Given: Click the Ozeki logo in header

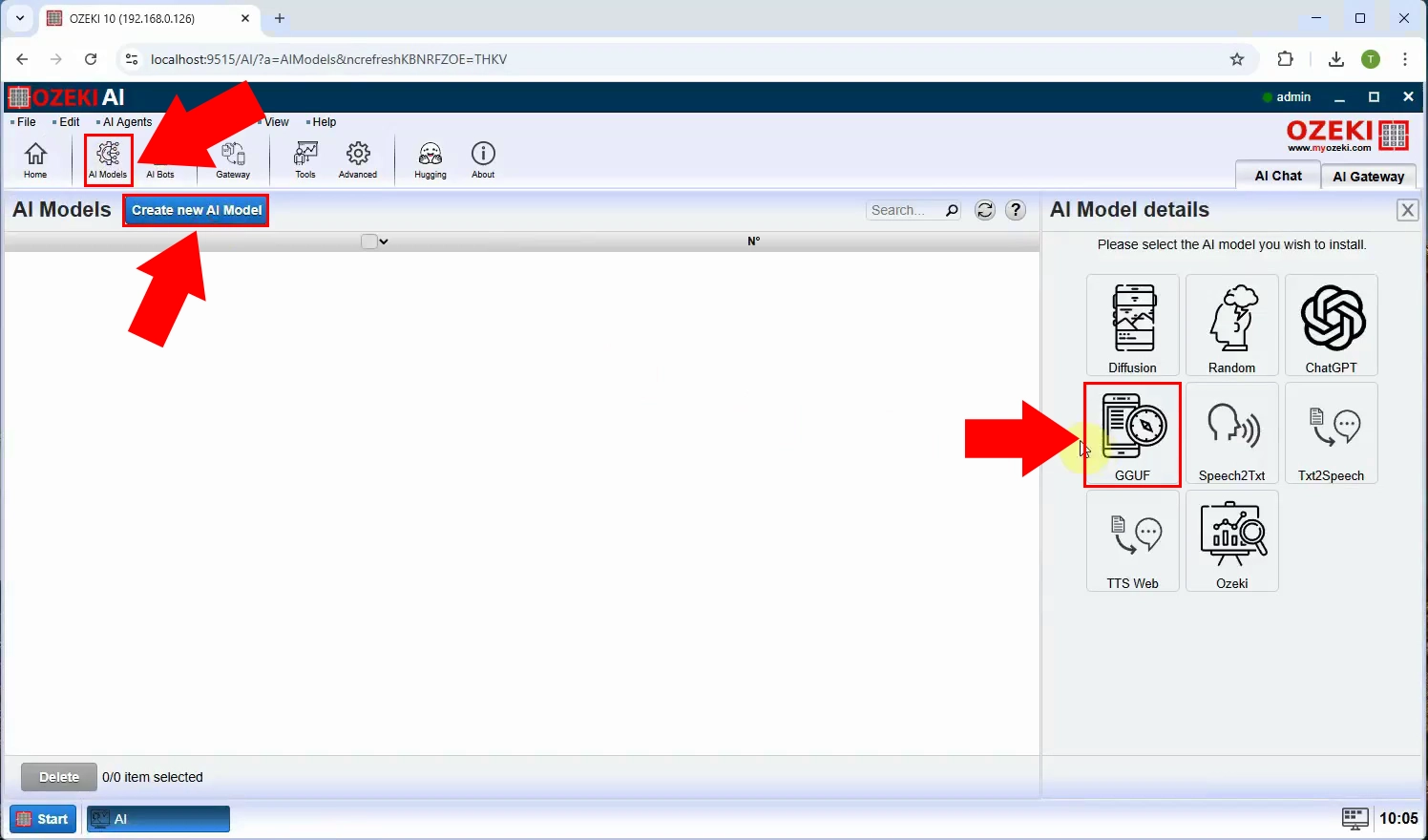Looking at the screenshot, I should [1348, 136].
